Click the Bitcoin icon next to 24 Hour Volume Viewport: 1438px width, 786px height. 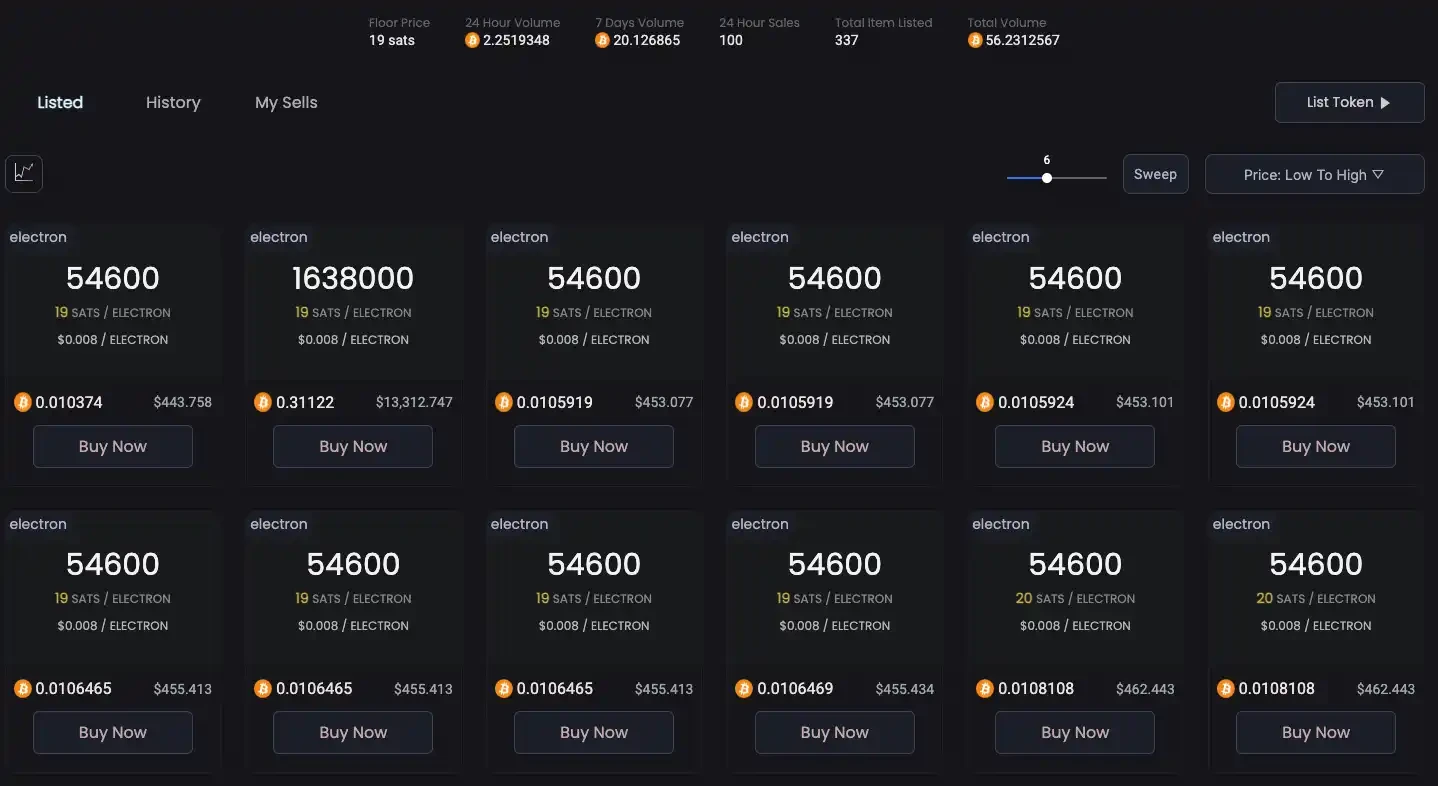[x=473, y=41]
